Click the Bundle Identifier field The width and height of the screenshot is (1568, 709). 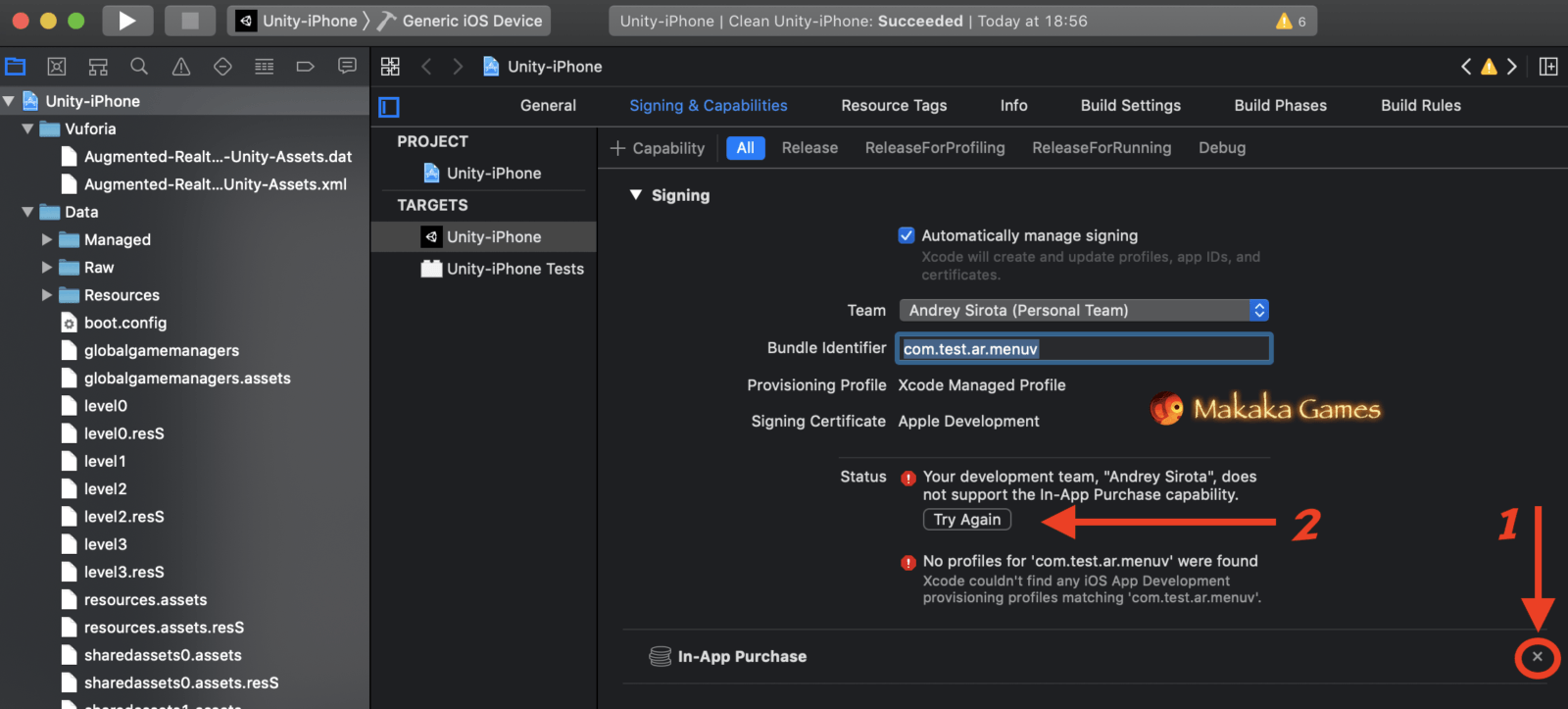click(x=1084, y=349)
